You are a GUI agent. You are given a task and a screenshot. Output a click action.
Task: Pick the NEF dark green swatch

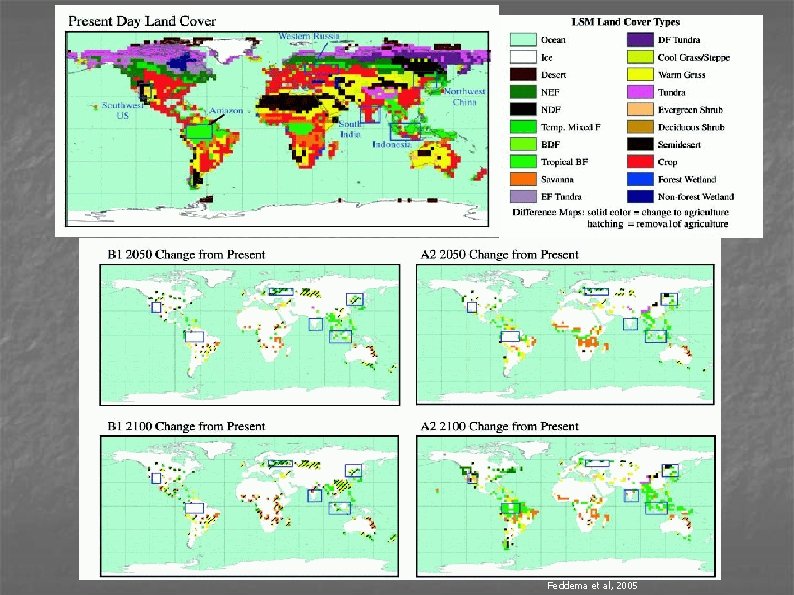coord(523,92)
